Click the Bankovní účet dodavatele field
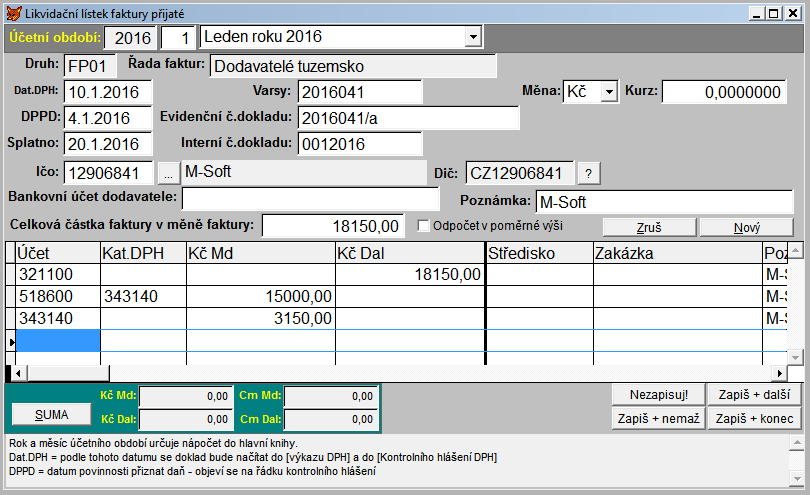This screenshot has height=495, width=810. click(310, 199)
